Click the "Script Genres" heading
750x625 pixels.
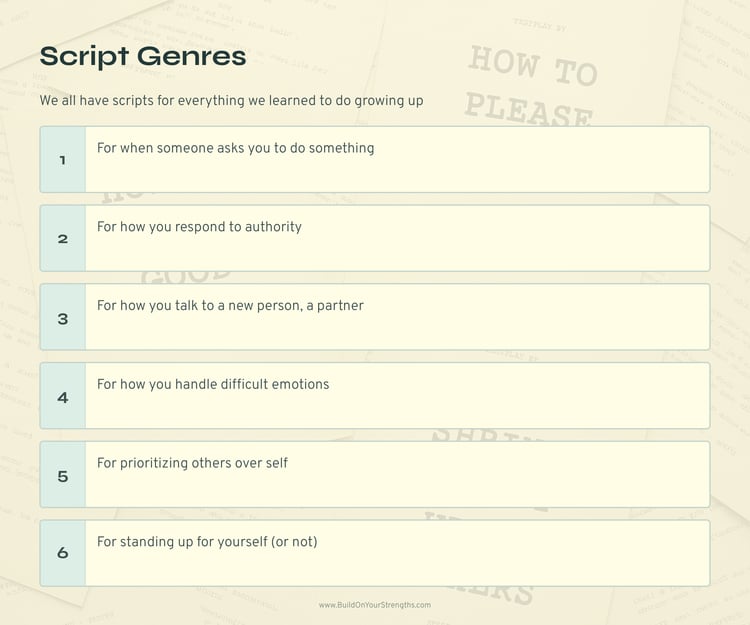pos(143,56)
